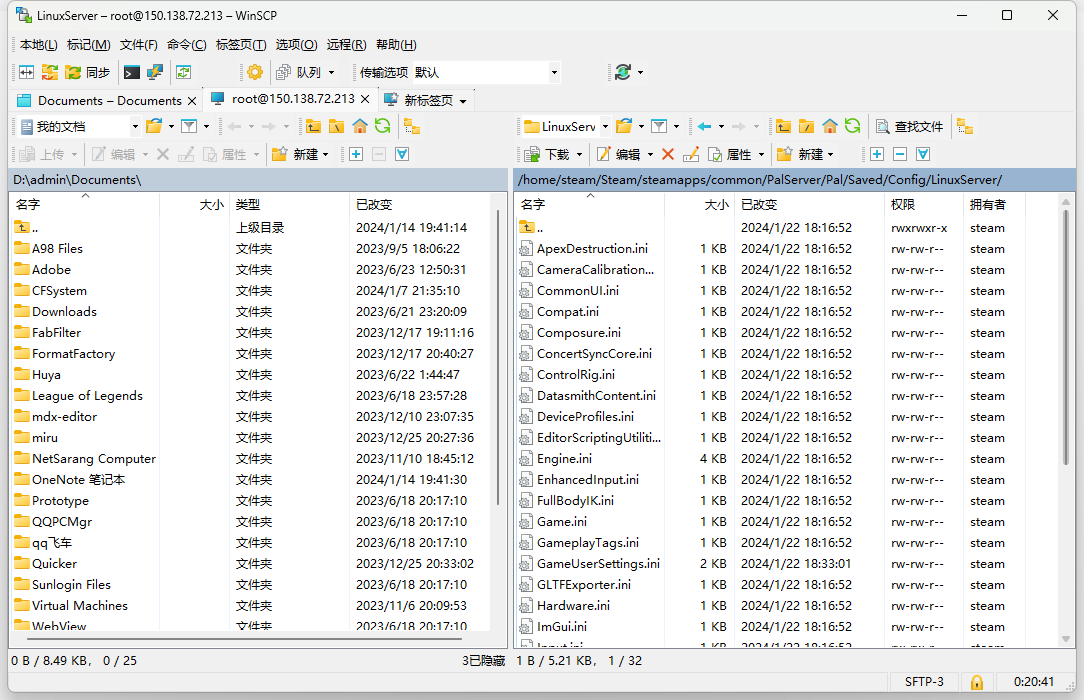This screenshot has width=1084, height=700.
Task: Click the 队列 queue button
Action: click(x=299, y=73)
